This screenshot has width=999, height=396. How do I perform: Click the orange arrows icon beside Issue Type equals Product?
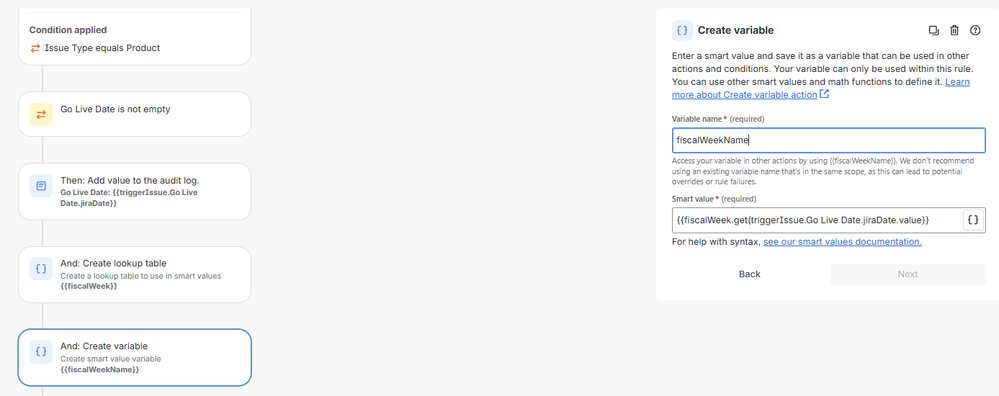(x=35, y=48)
